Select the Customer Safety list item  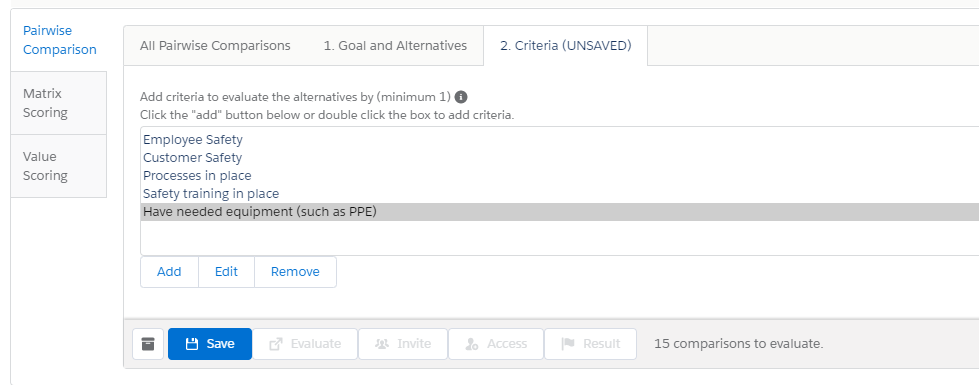(559, 158)
